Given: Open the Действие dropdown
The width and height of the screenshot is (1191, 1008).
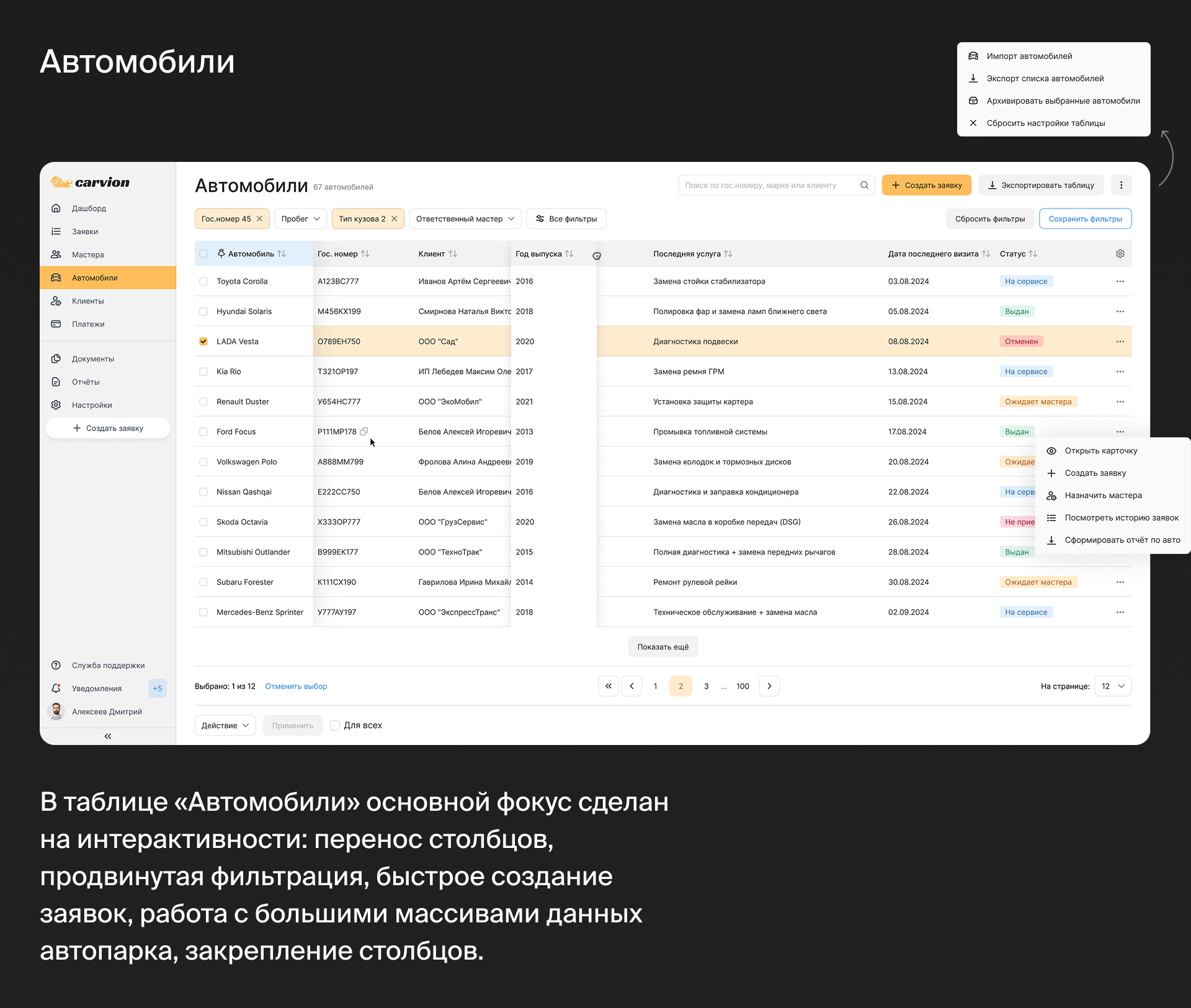Looking at the screenshot, I should (225, 725).
